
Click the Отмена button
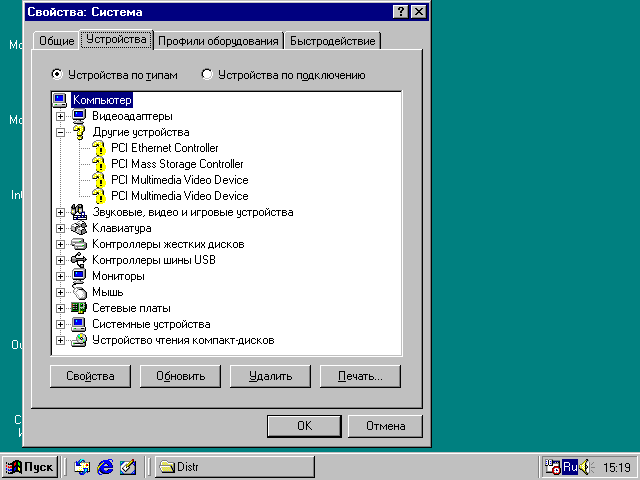(385, 426)
